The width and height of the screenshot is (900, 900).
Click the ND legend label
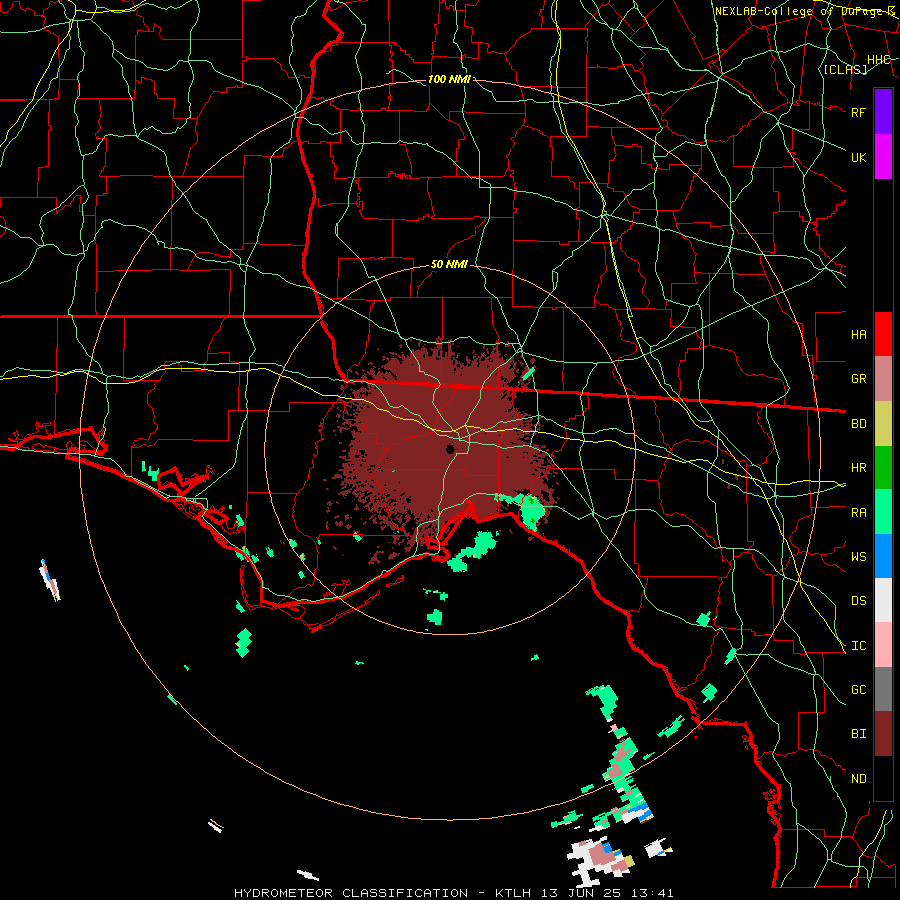tap(859, 779)
